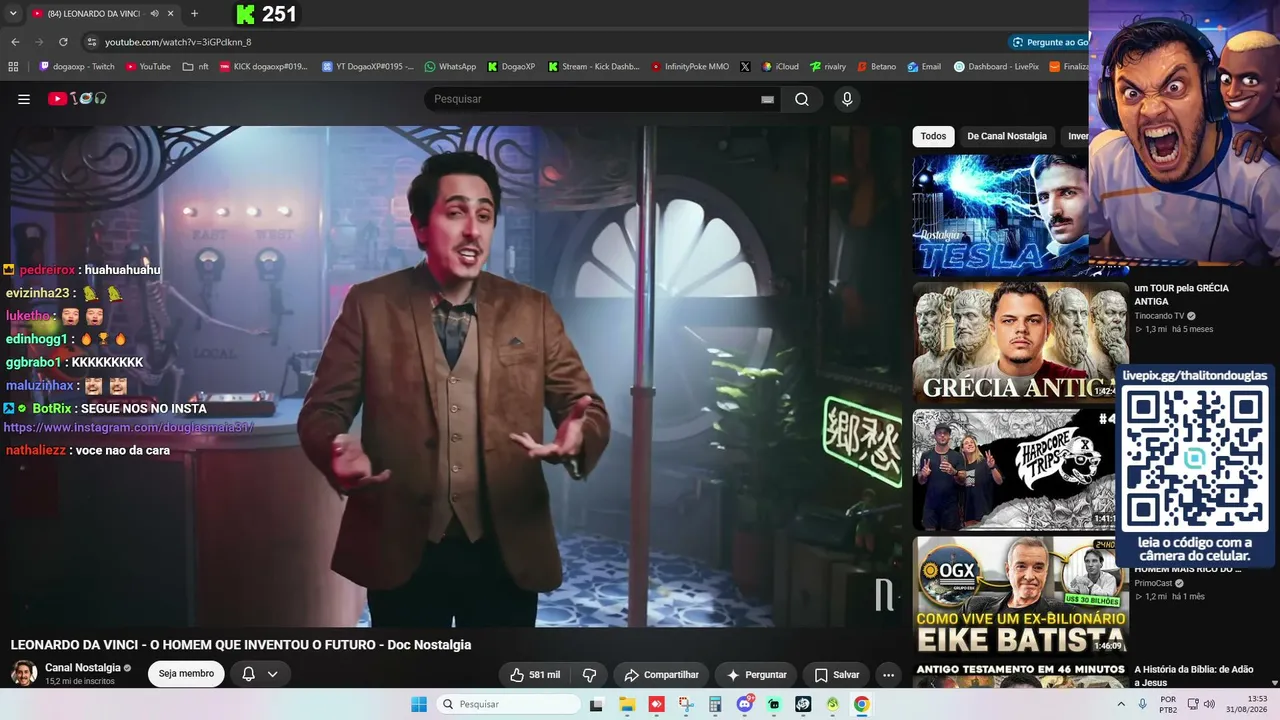The width and height of the screenshot is (1280, 720).
Task: Click the address bar URL
Action: tap(178, 42)
